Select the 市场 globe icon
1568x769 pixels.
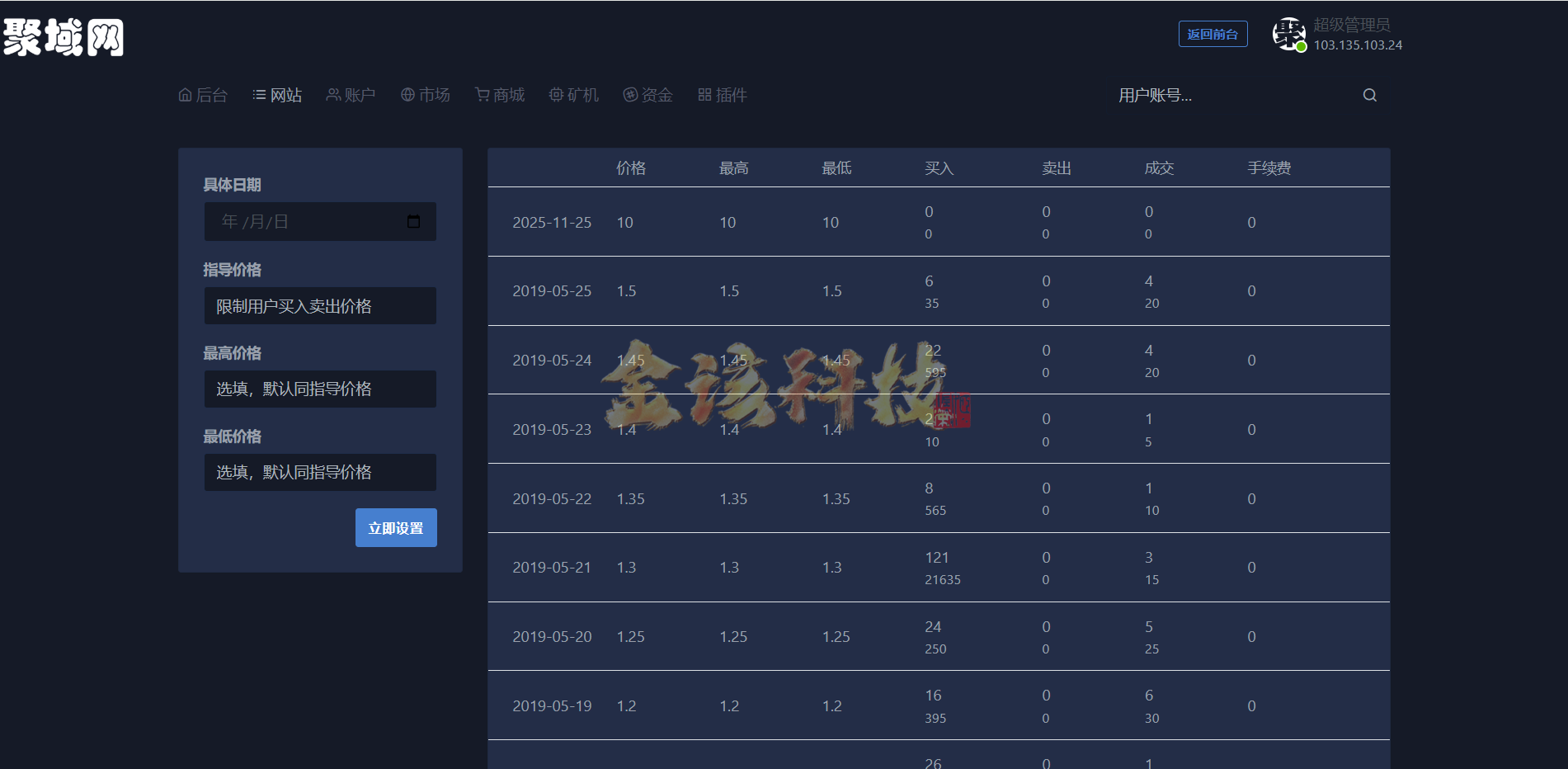click(406, 94)
